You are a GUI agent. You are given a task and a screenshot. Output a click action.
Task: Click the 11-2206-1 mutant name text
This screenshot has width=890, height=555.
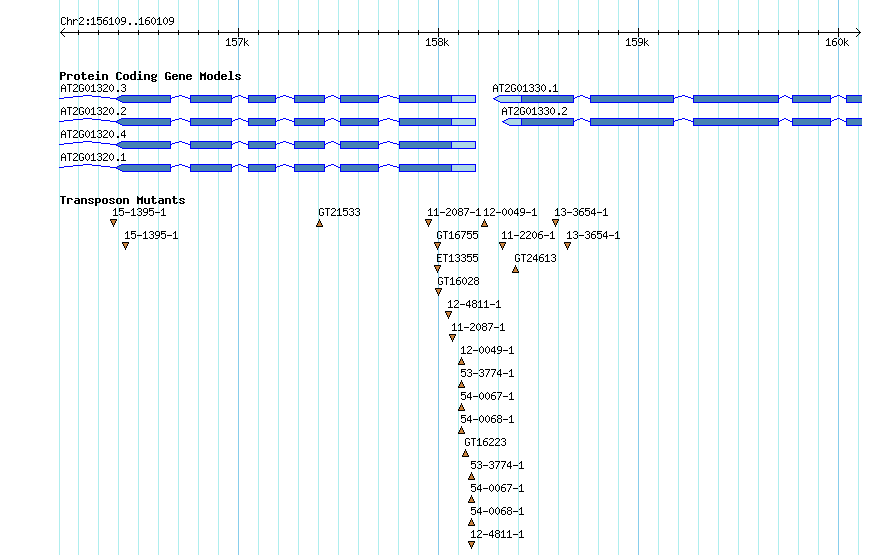click(528, 236)
